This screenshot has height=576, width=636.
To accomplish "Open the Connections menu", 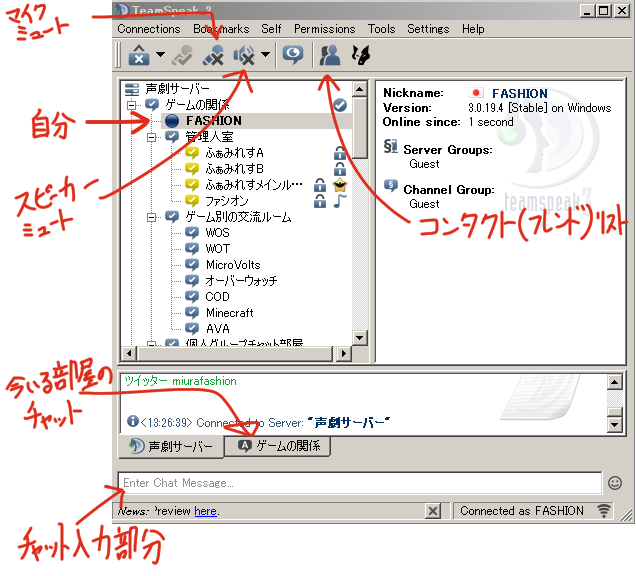I will pyautogui.click(x=148, y=29).
